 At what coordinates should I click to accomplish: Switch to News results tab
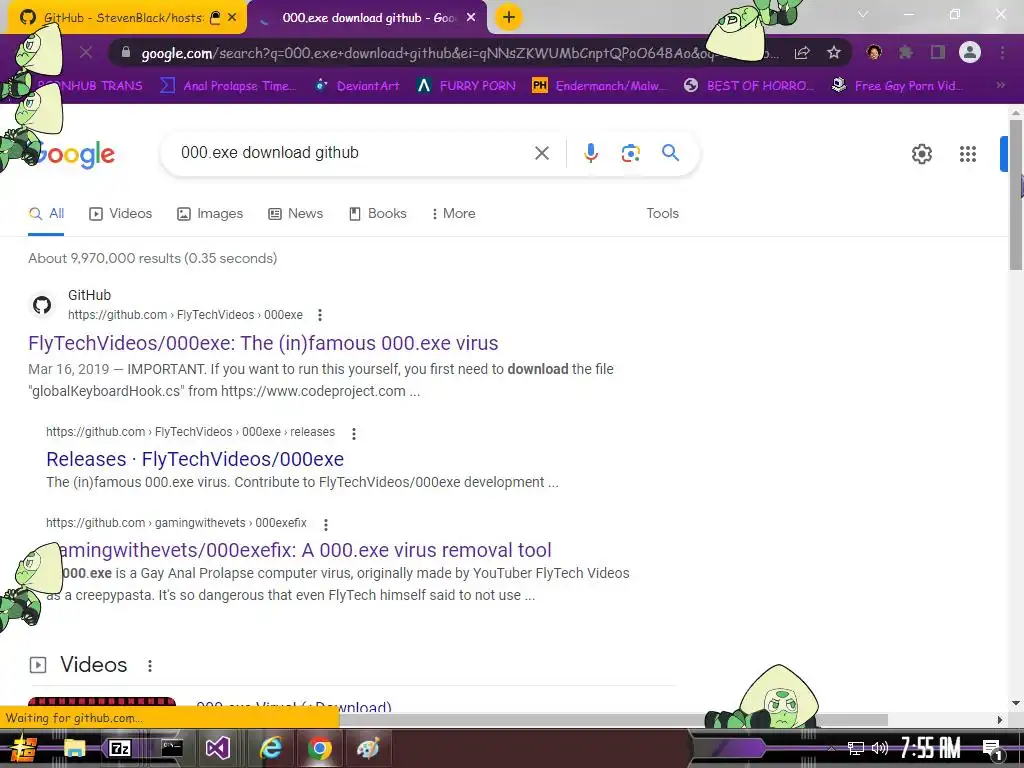296,214
